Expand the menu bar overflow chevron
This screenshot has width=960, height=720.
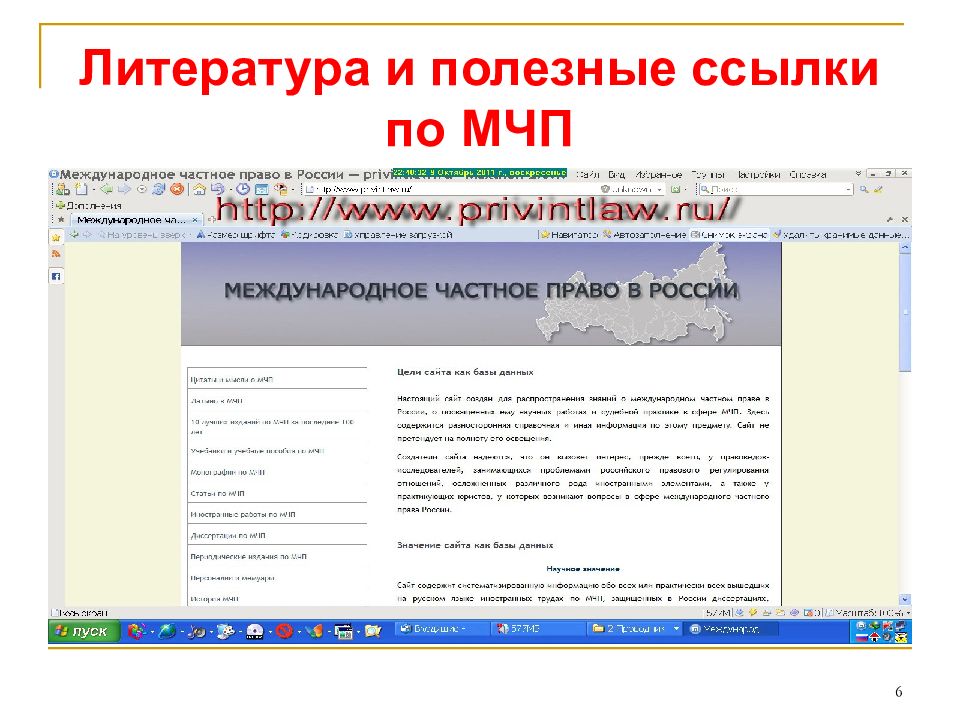[x=858, y=174]
